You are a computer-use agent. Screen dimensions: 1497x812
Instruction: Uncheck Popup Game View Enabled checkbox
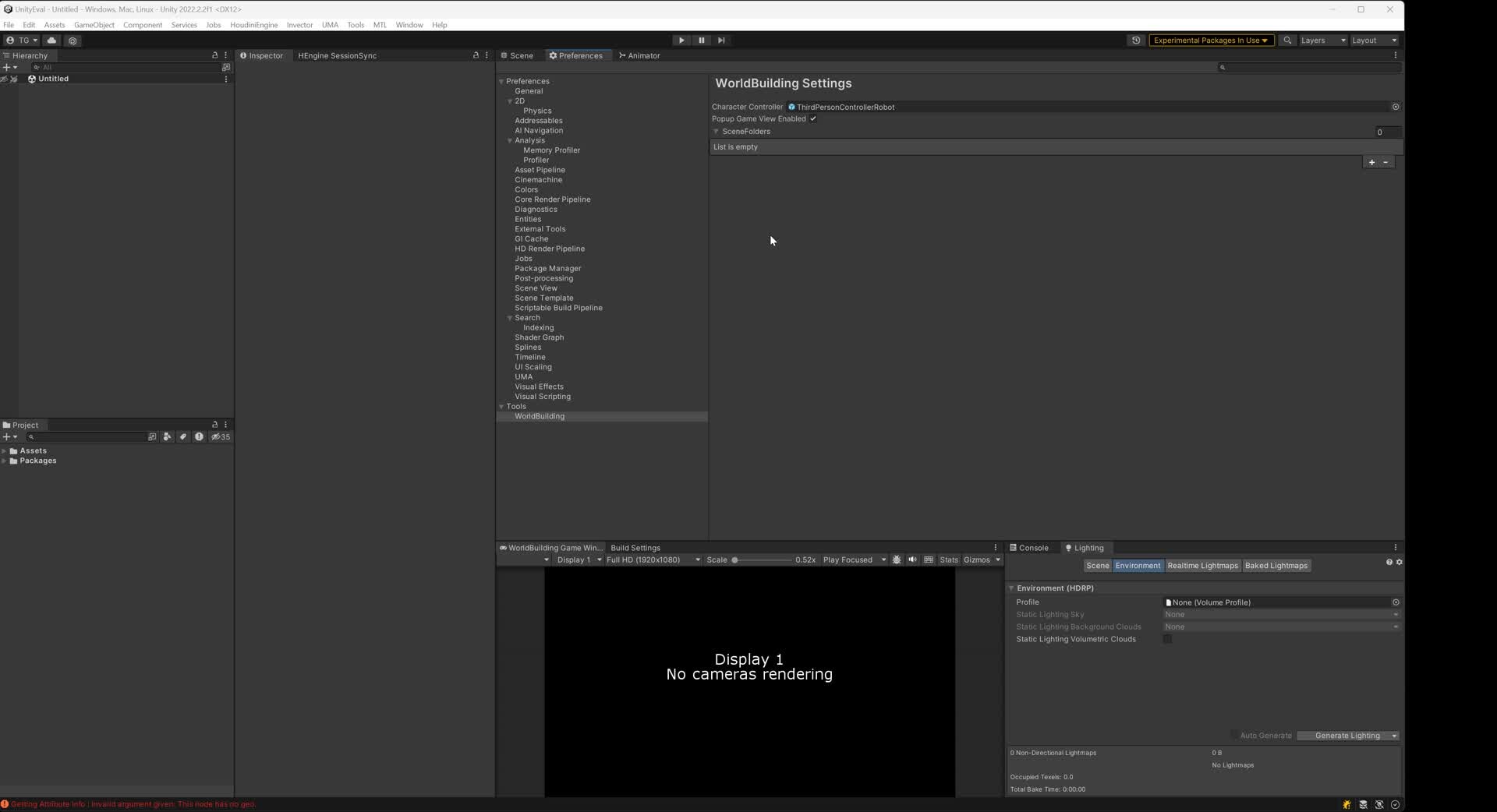pos(813,118)
